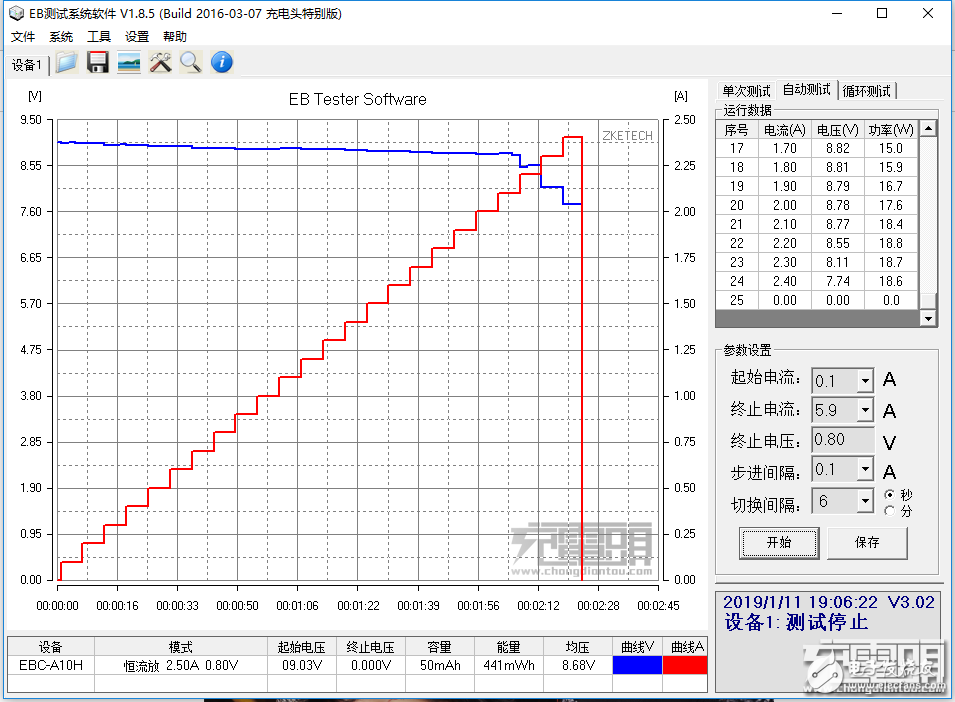This screenshot has width=955, height=702.
Task: Select row 25 with zero values
Action: click(x=817, y=300)
